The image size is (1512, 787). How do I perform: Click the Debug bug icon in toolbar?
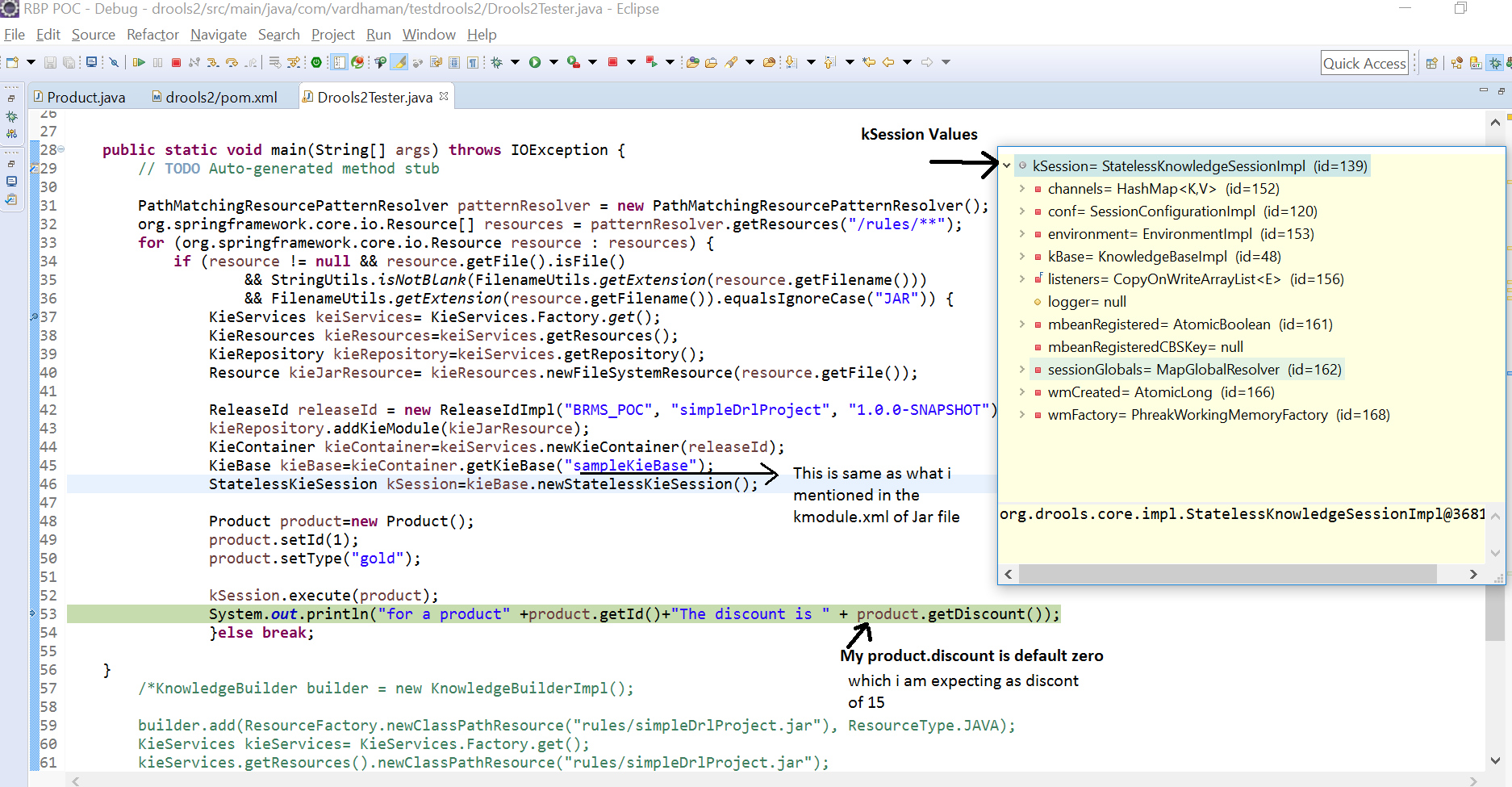click(497, 62)
